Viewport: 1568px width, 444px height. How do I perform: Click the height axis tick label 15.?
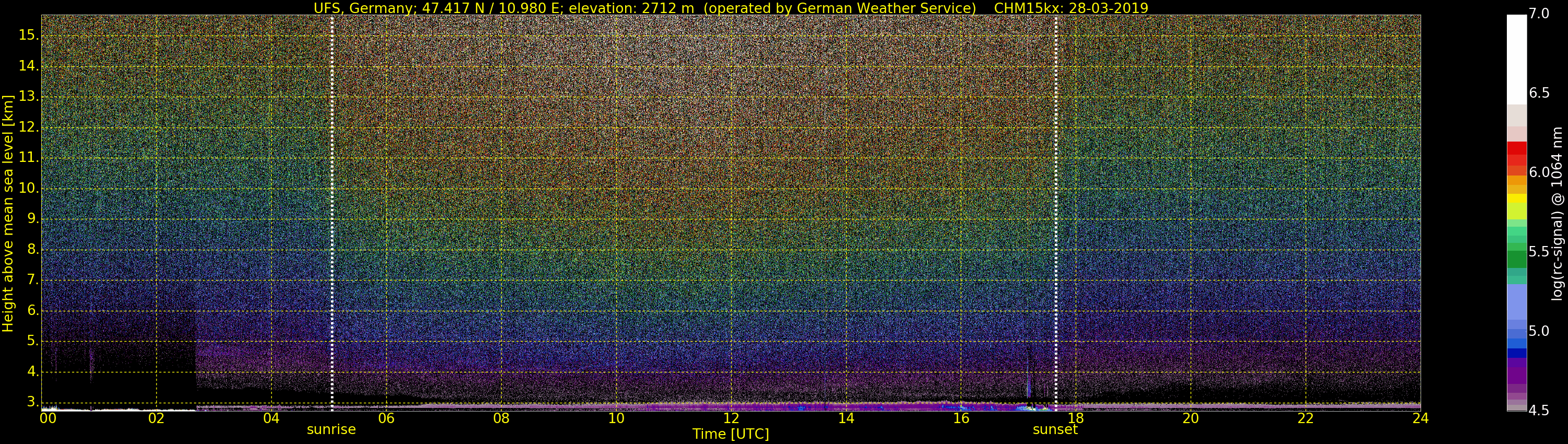(x=29, y=36)
